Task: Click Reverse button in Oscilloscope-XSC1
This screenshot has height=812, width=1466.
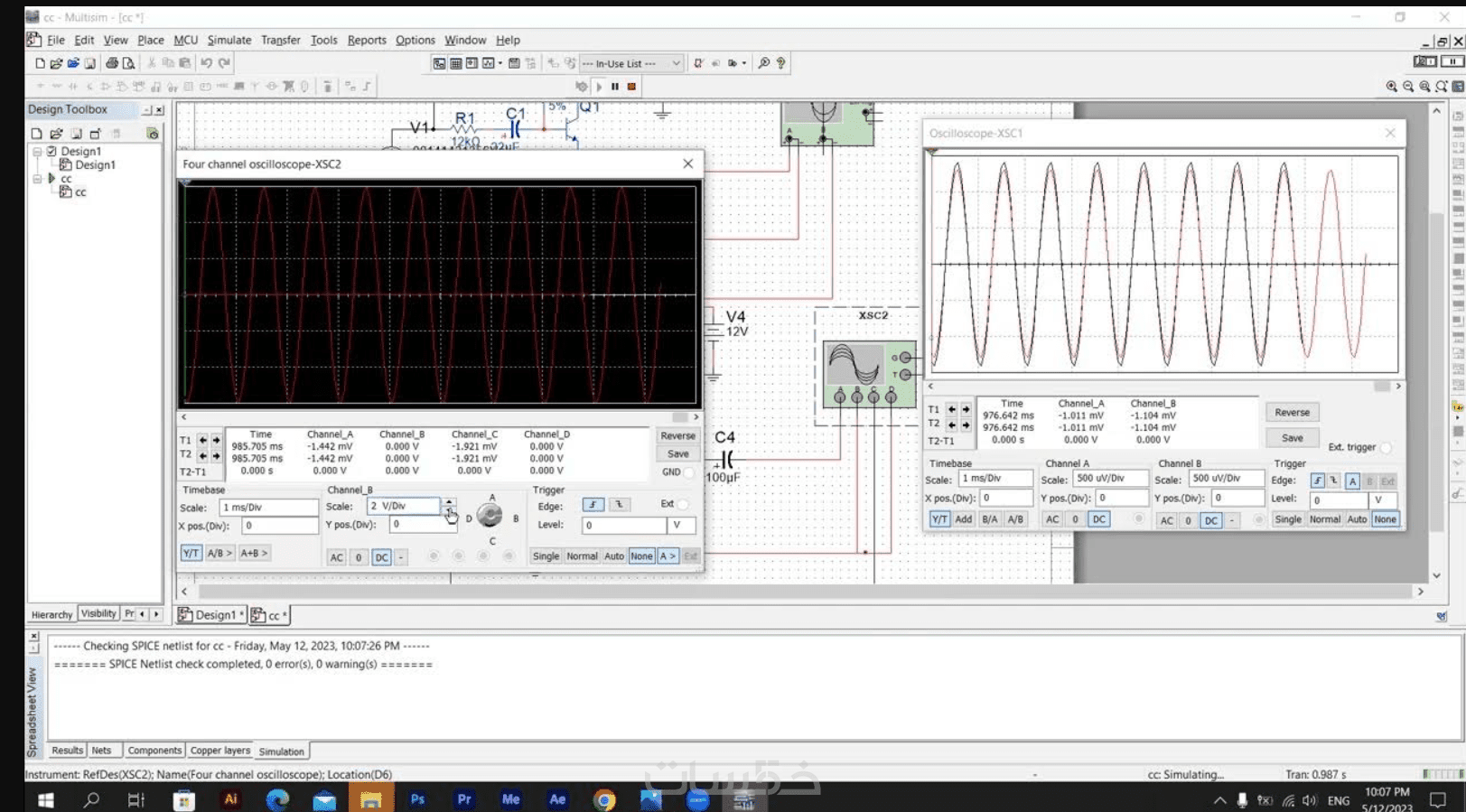Action: pos(1292,412)
